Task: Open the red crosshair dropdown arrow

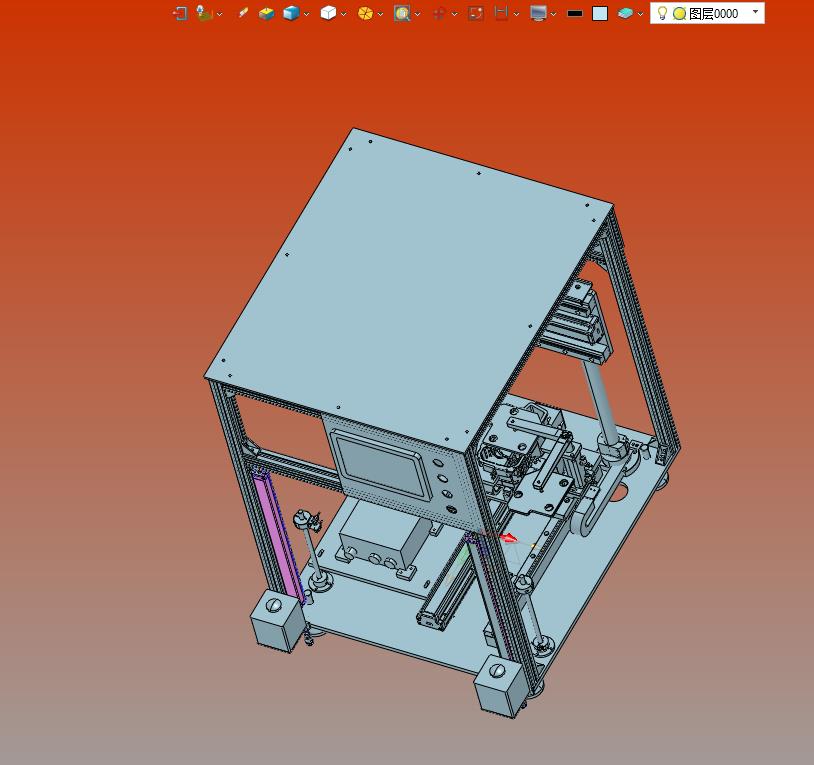Action: [455, 14]
